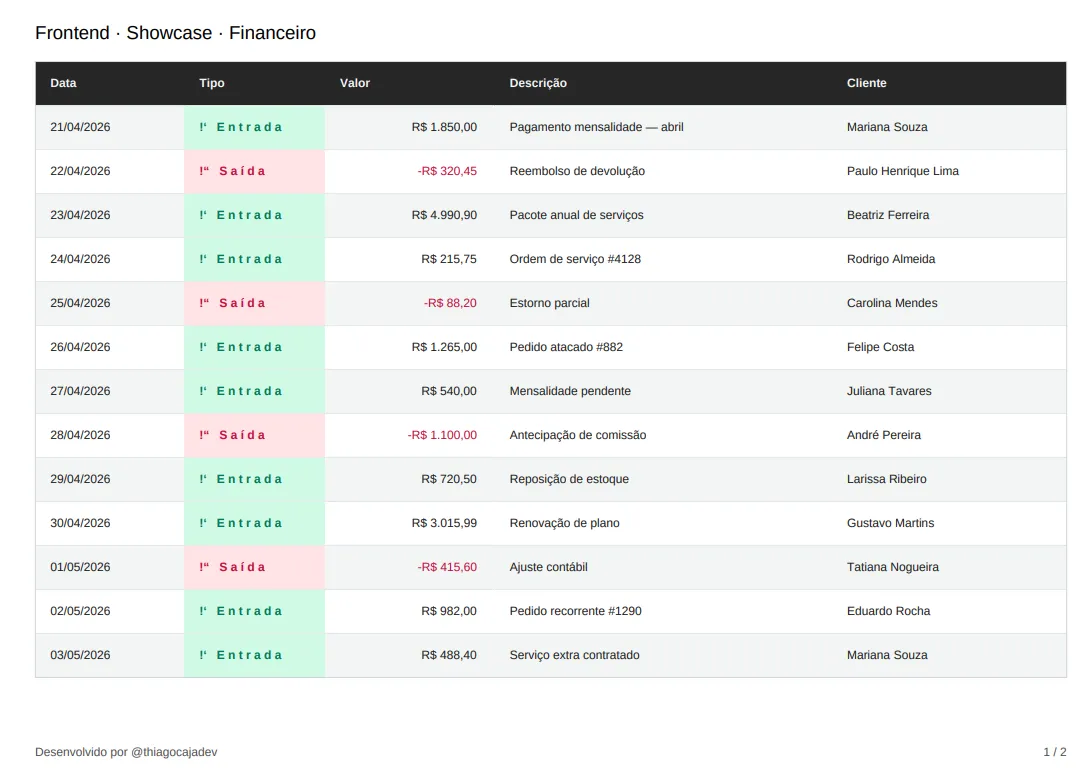The image size is (1091, 768).
Task: Click the Saída icon in the 25/04/2026 row
Action: tap(205, 303)
